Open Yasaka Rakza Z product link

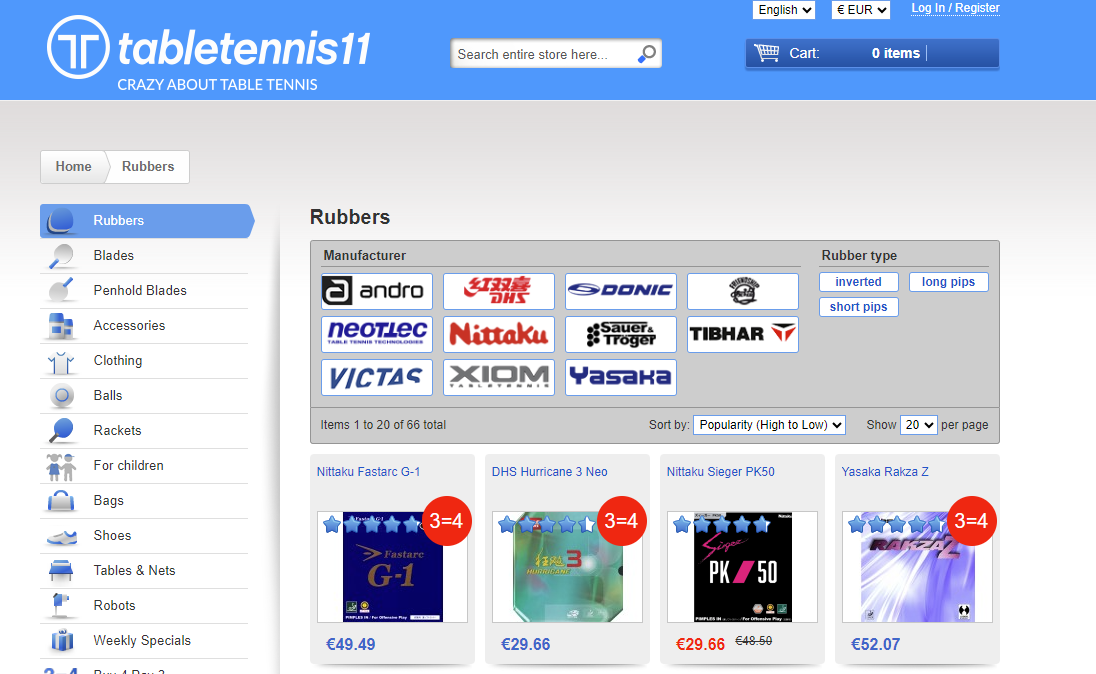point(885,472)
